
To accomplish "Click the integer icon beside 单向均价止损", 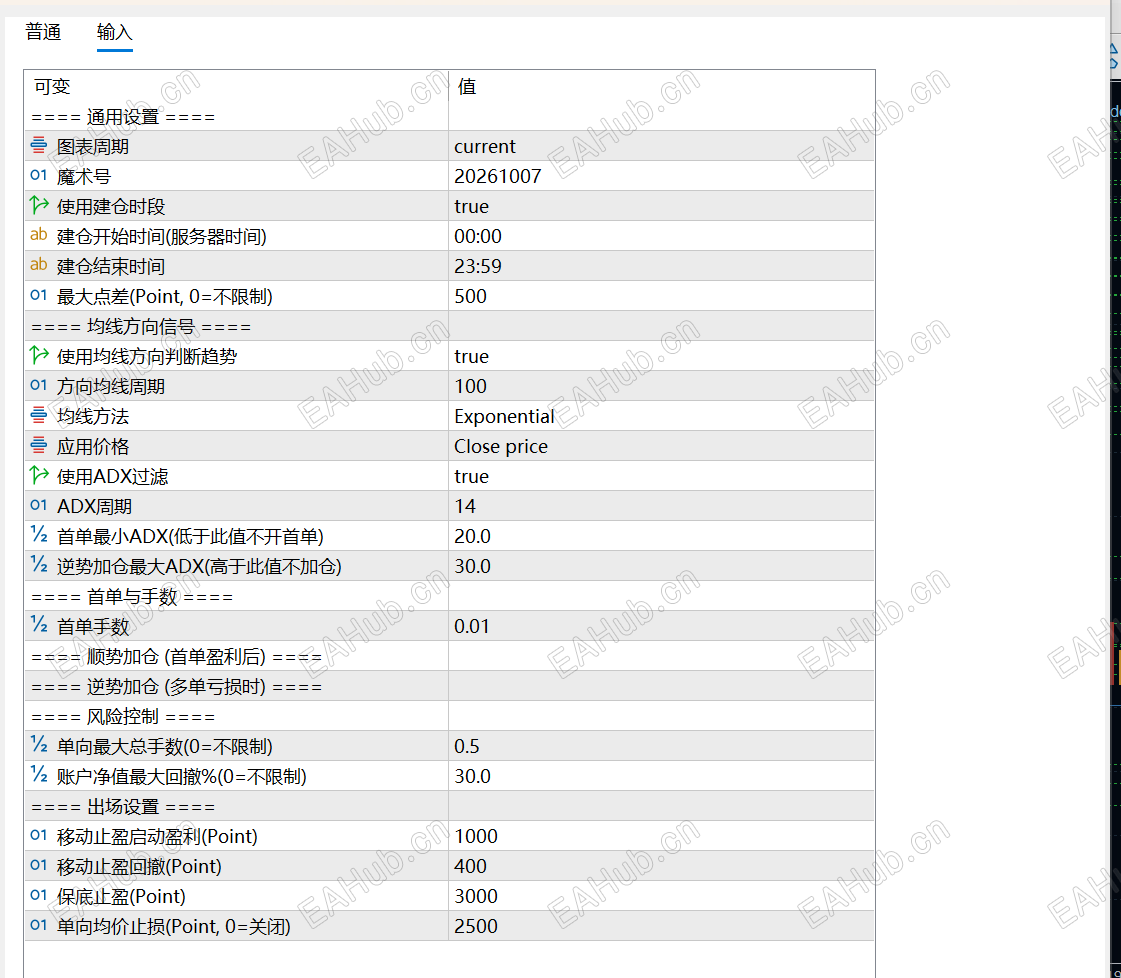I will tap(39, 926).
